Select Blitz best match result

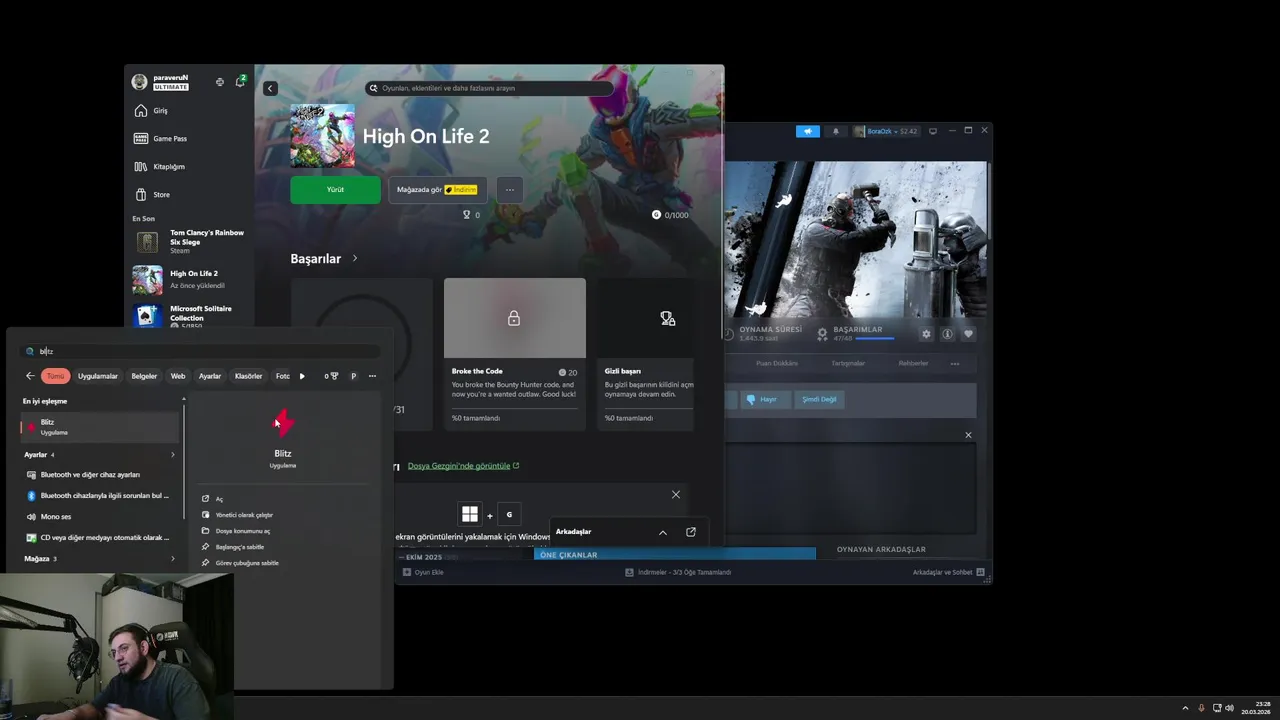coord(100,427)
